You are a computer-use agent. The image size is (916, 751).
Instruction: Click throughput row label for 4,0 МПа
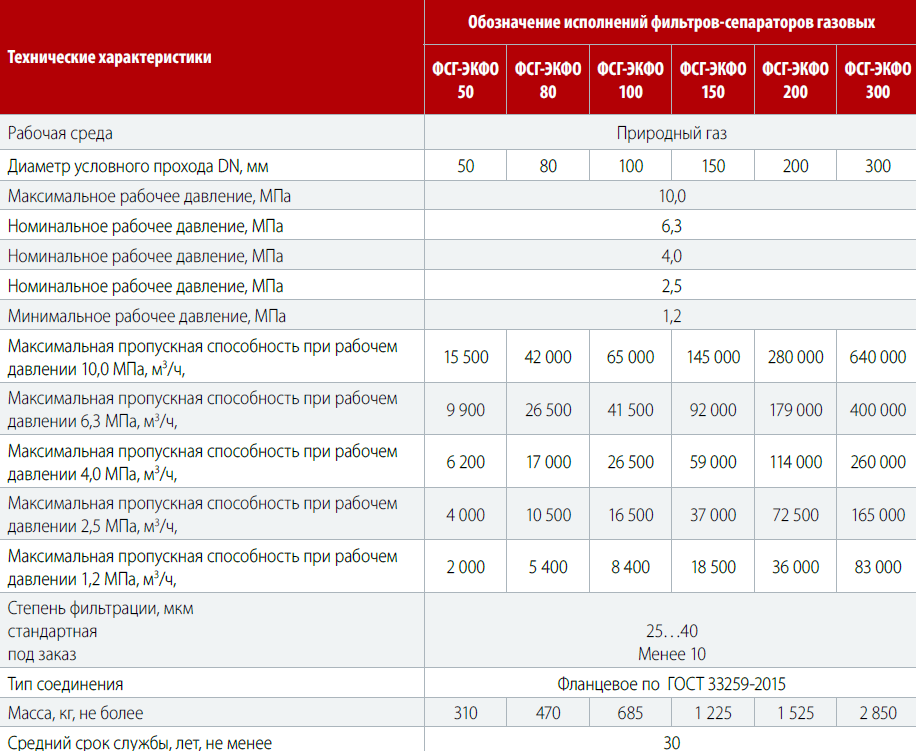(x=202, y=463)
